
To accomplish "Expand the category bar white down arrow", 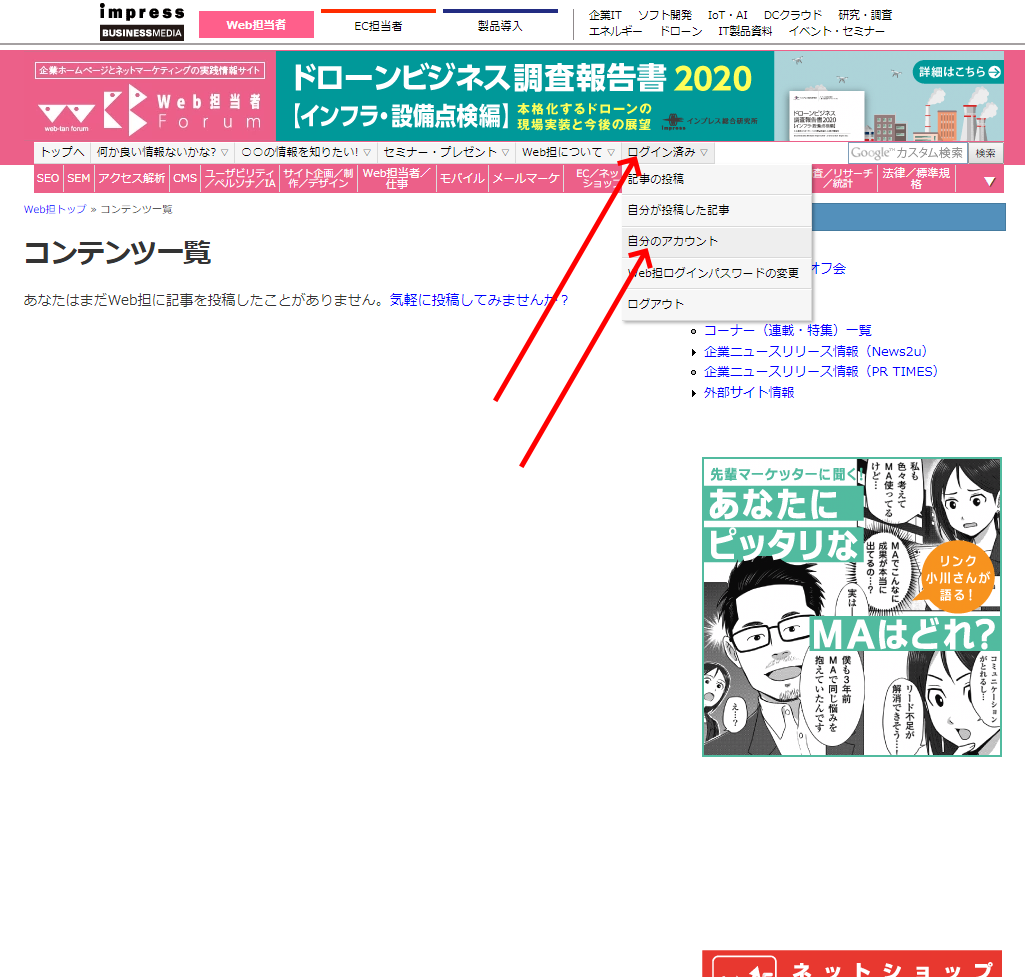I will [989, 181].
